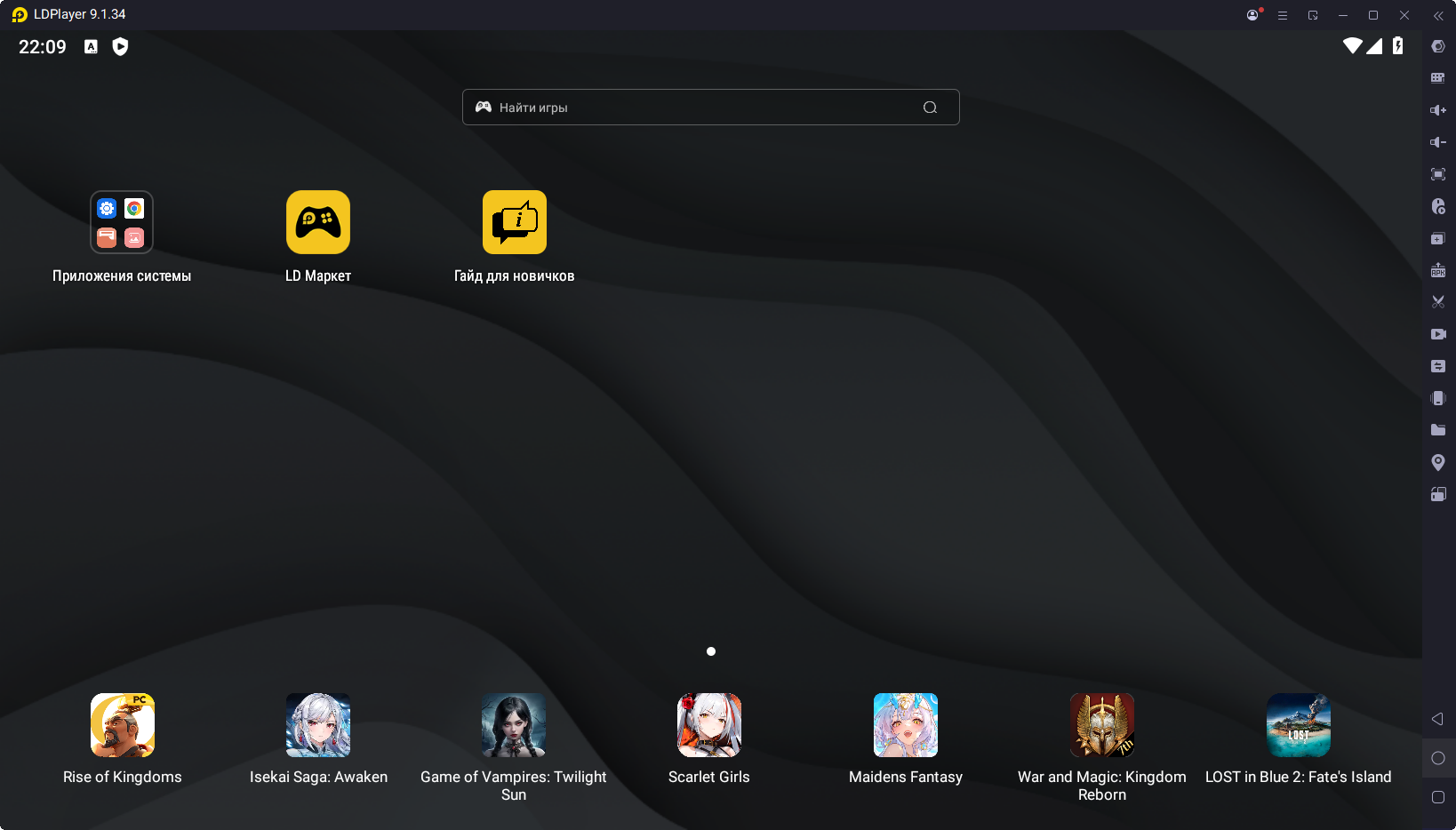Tap the Android Recents square button

tap(1438, 797)
